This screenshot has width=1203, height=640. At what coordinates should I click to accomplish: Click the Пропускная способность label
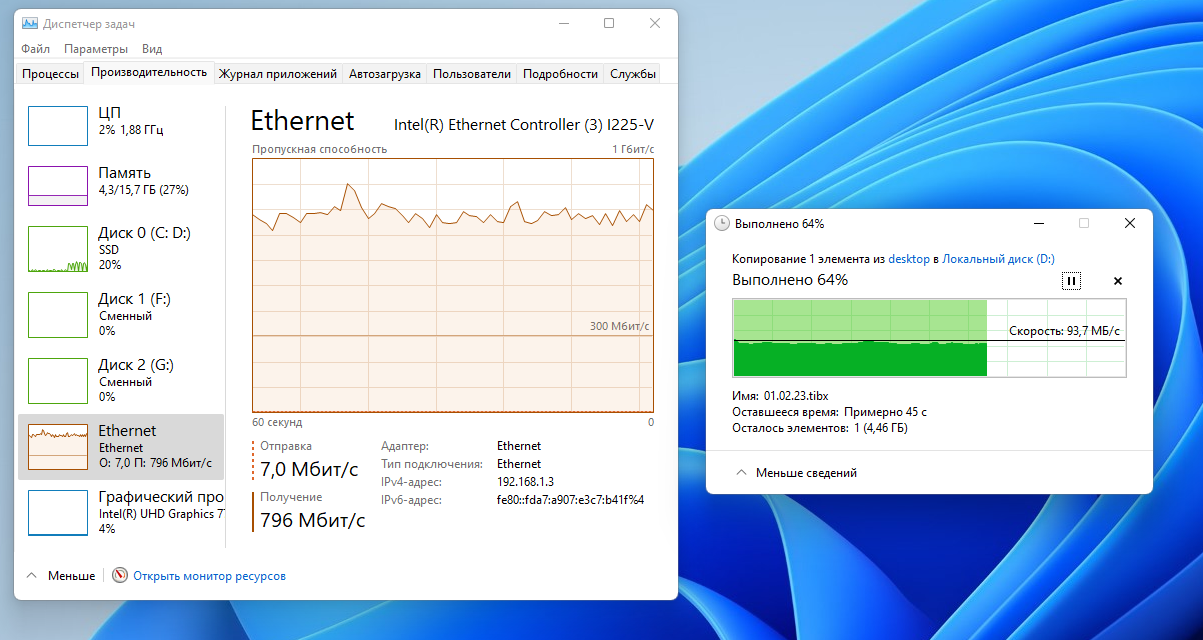click(319, 149)
